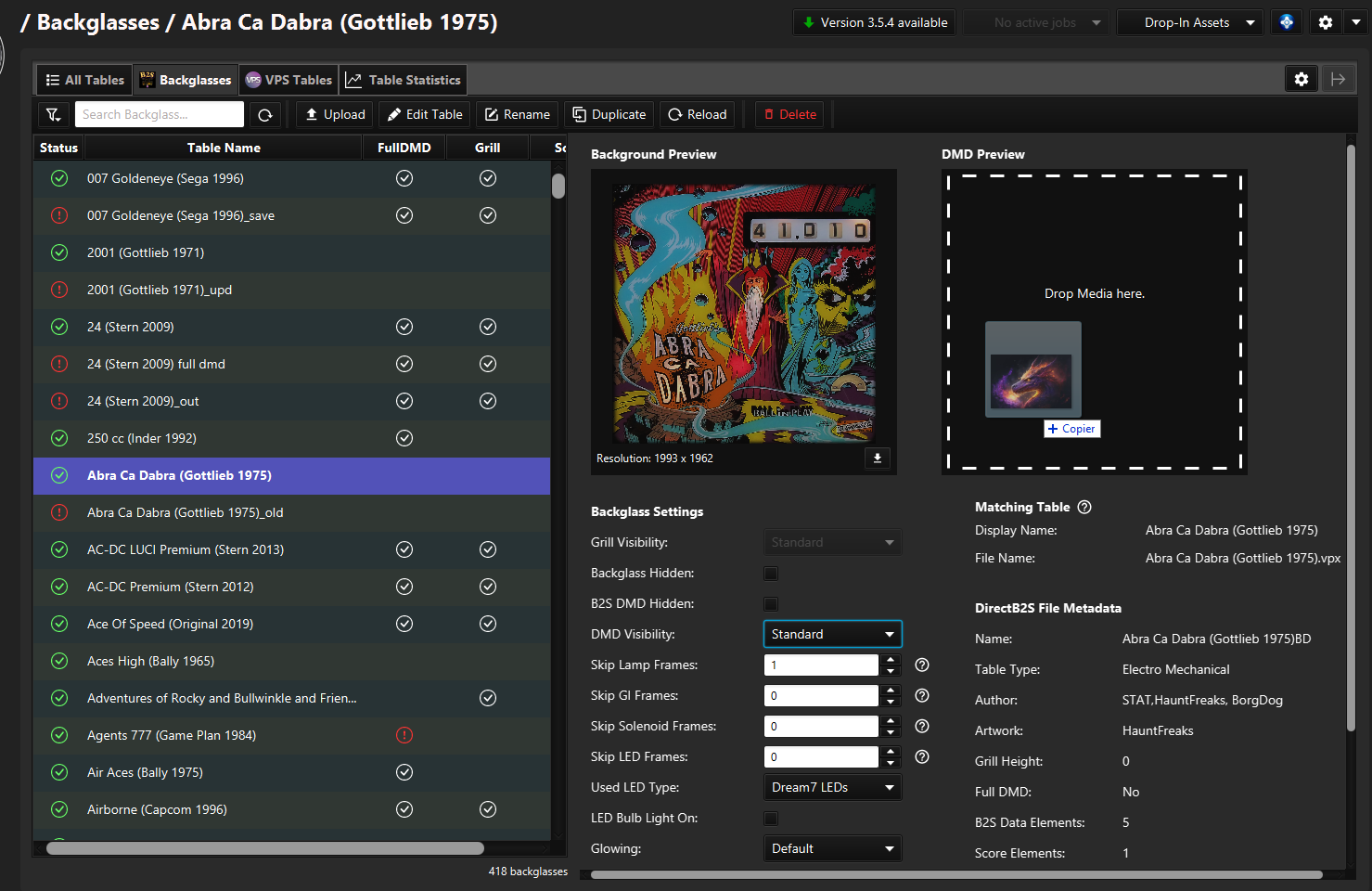
Task: Enable the LED Bulb Light On checkbox
Action: pyautogui.click(x=771, y=819)
